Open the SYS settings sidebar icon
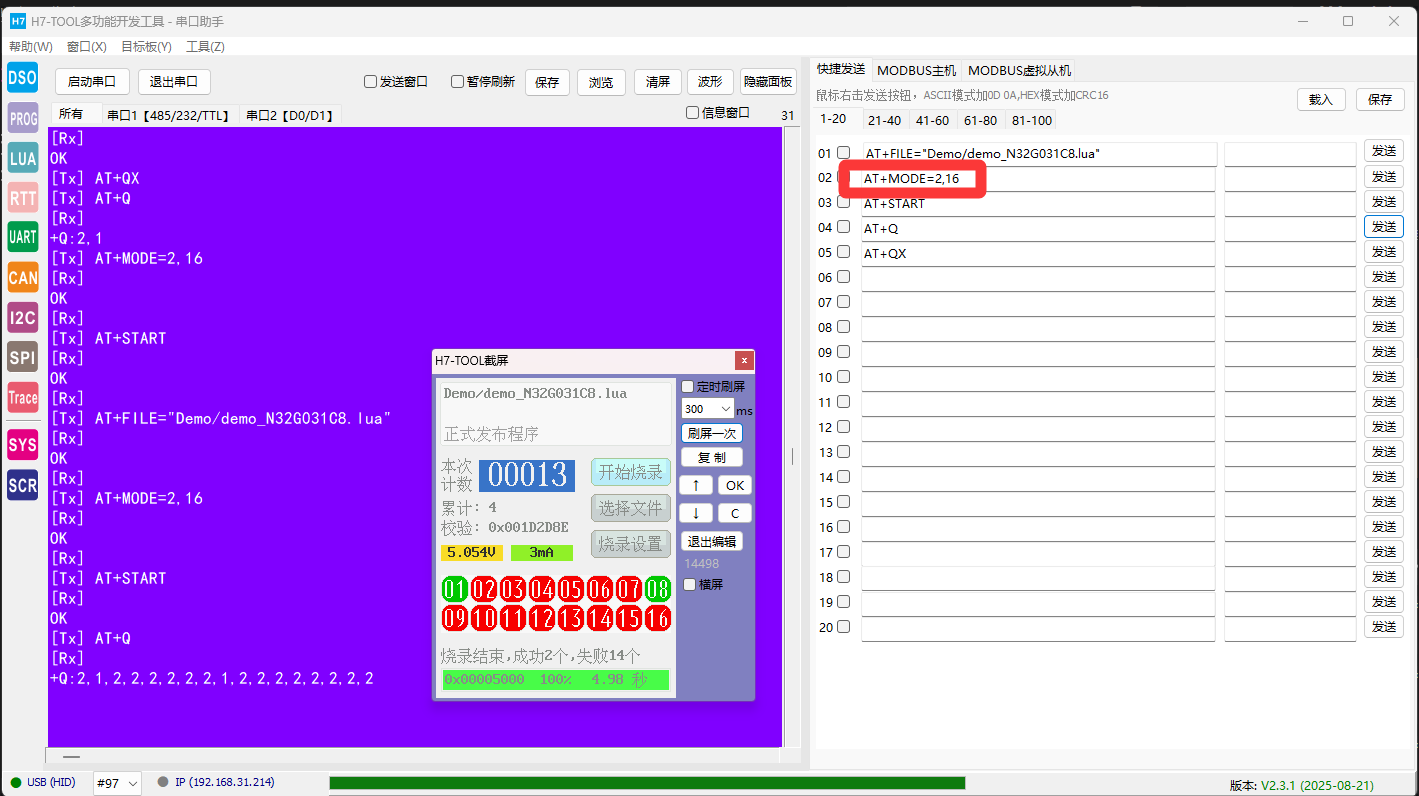1419x796 pixels. [22, 444]
